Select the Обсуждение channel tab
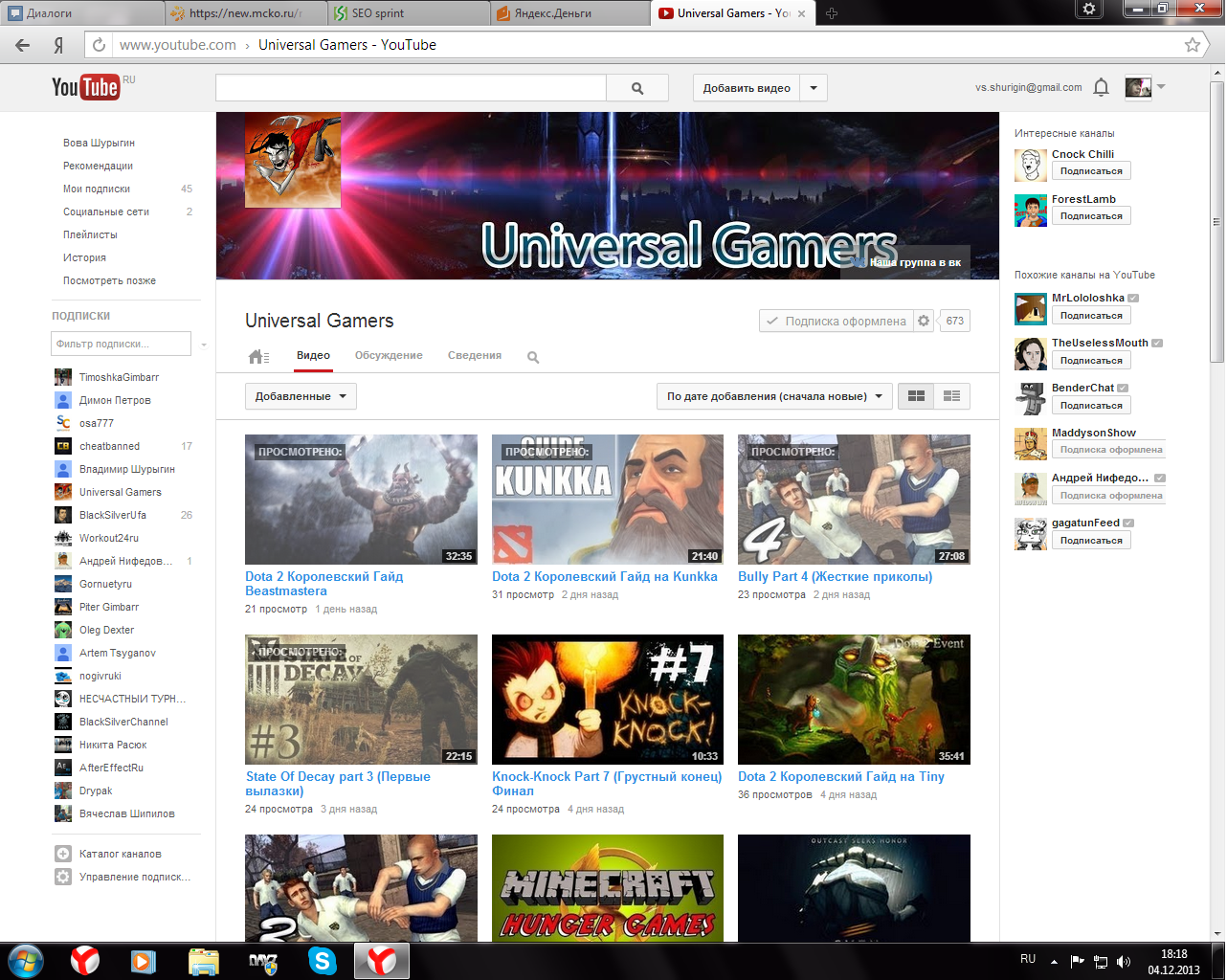The width and height of the screenshot is (1227, 980). [x=389, y=356]
